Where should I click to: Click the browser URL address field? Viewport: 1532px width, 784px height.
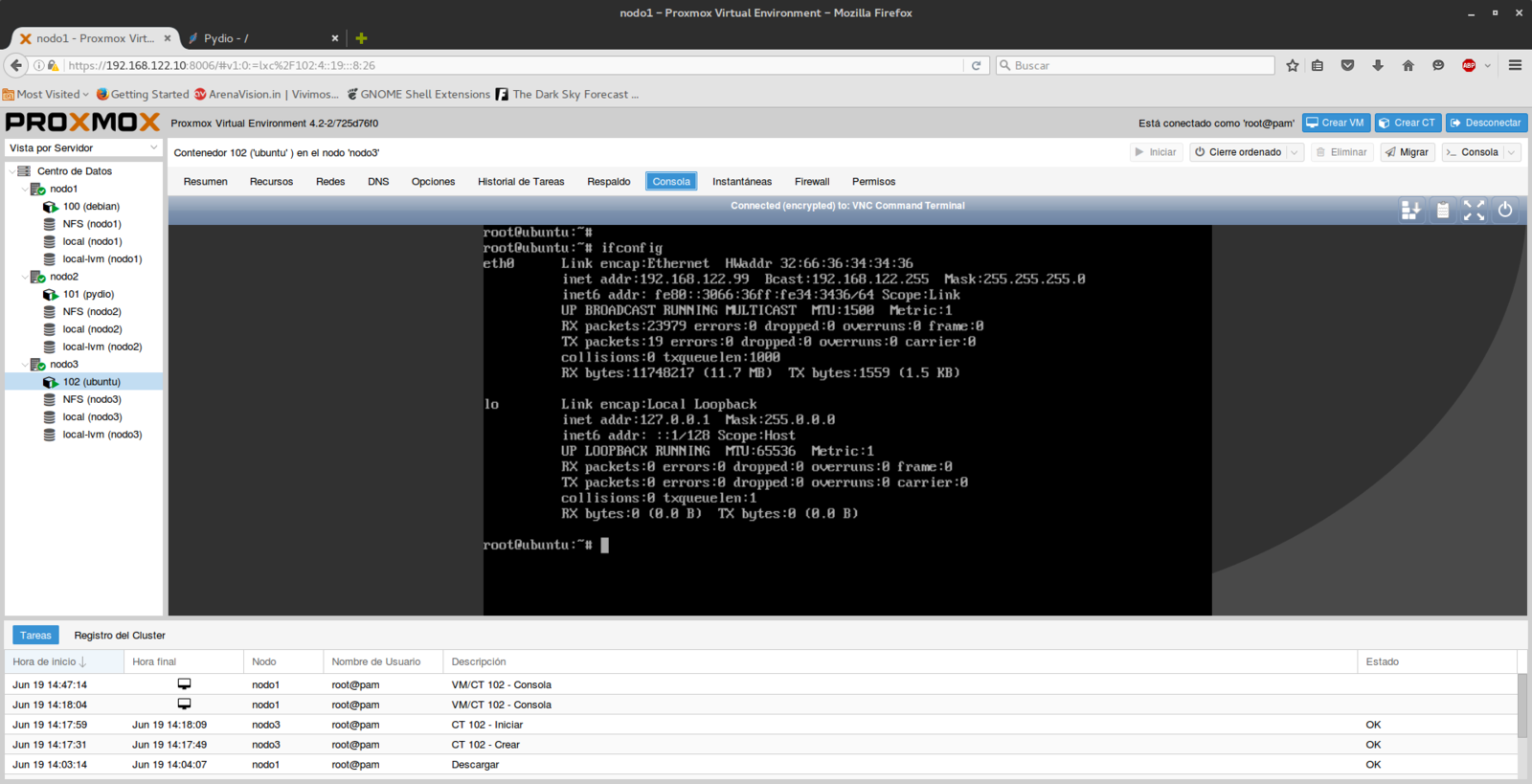pyautogui.click(x=512, y=65)
